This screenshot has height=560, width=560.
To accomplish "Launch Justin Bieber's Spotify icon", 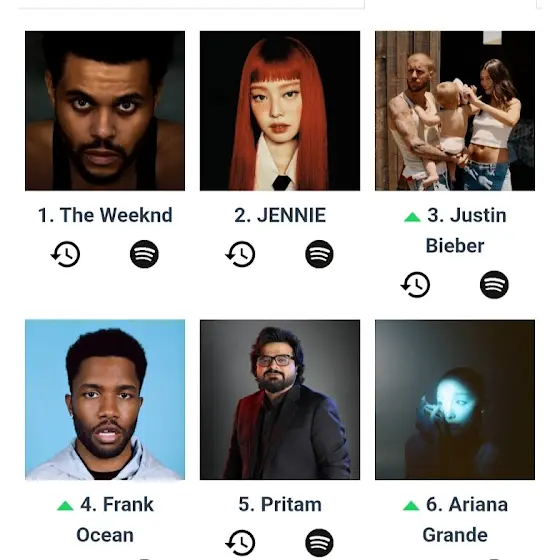I will 494,285.
